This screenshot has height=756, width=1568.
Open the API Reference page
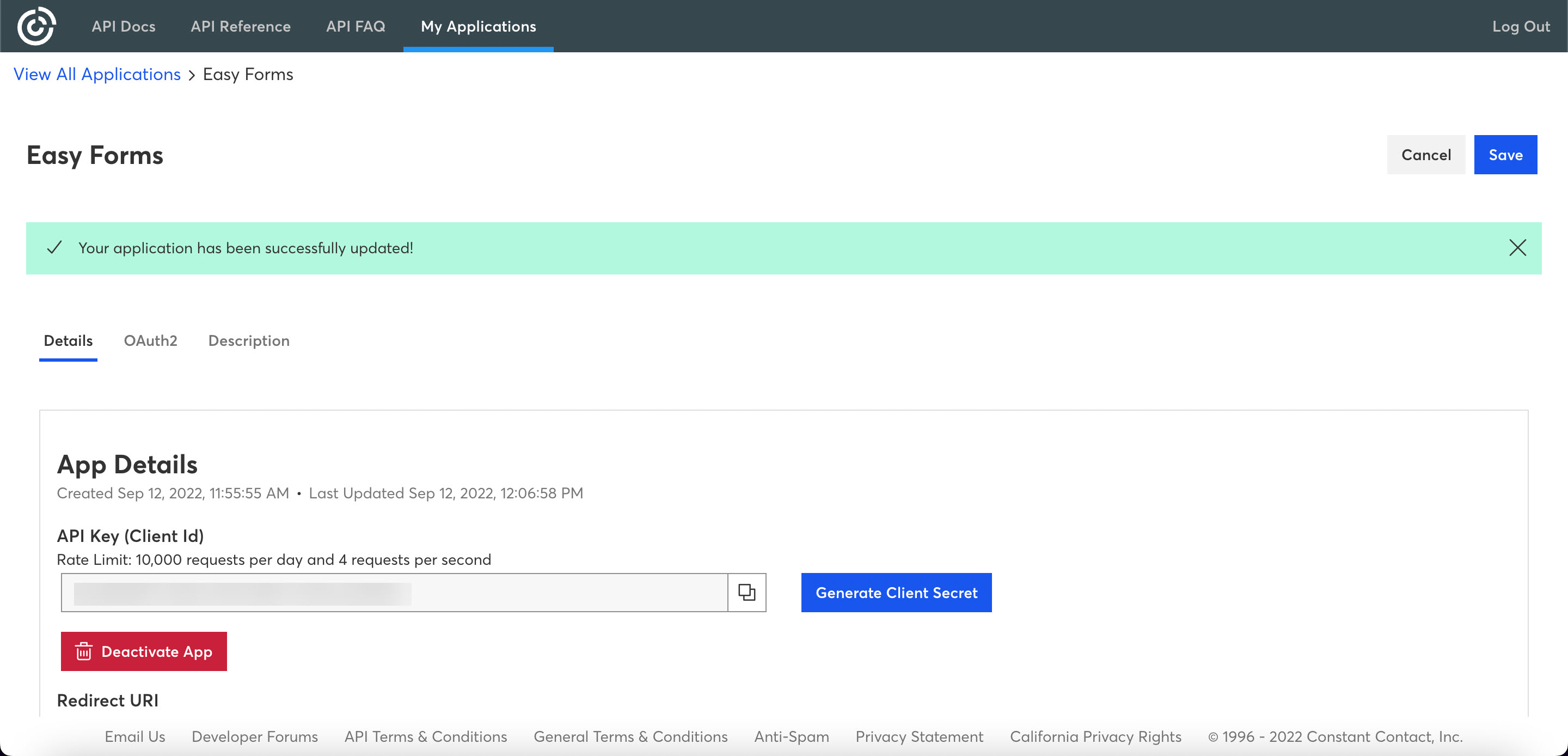click(241, 26)
